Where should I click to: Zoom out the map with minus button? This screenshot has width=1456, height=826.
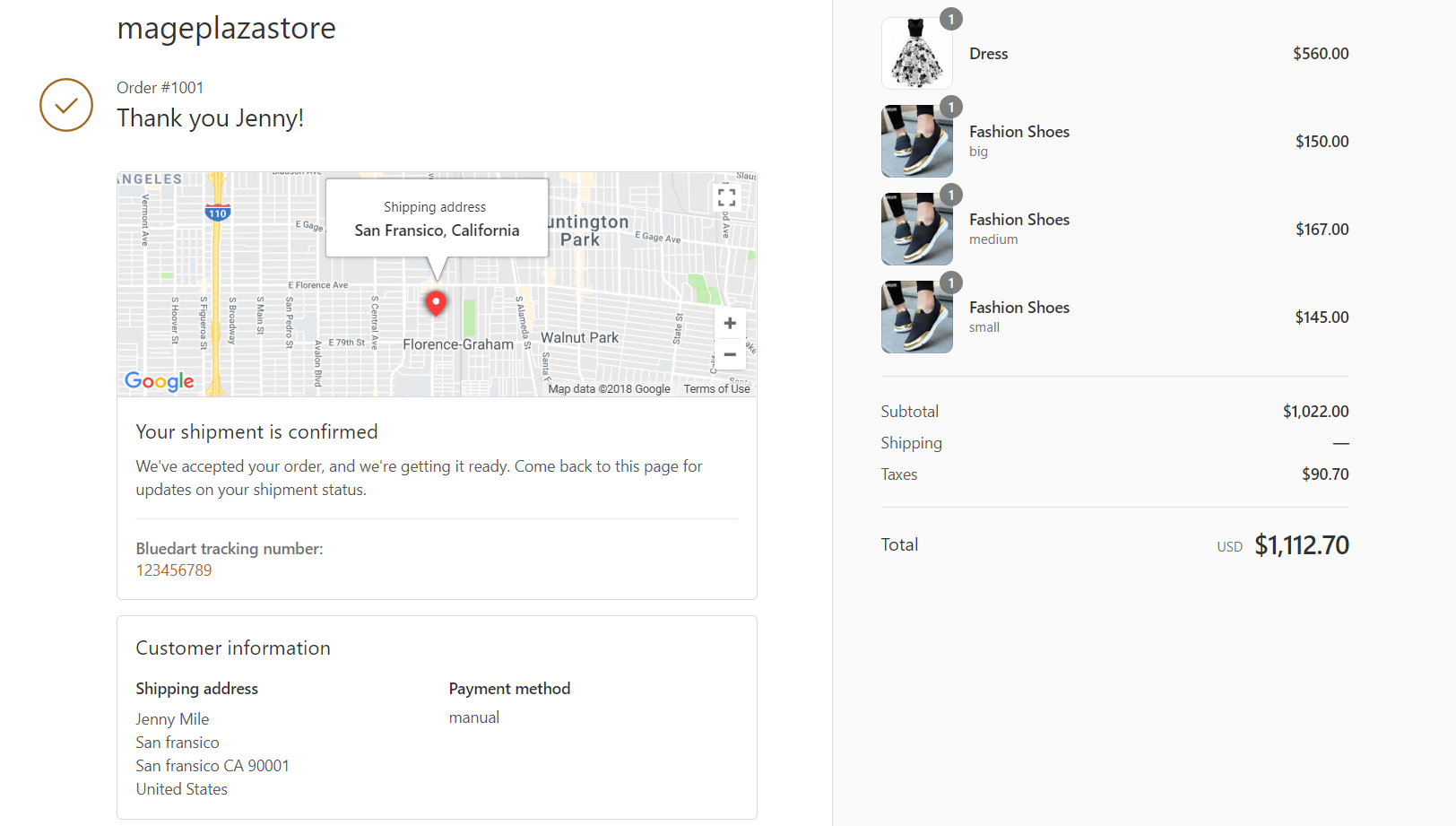click(730, 354)
